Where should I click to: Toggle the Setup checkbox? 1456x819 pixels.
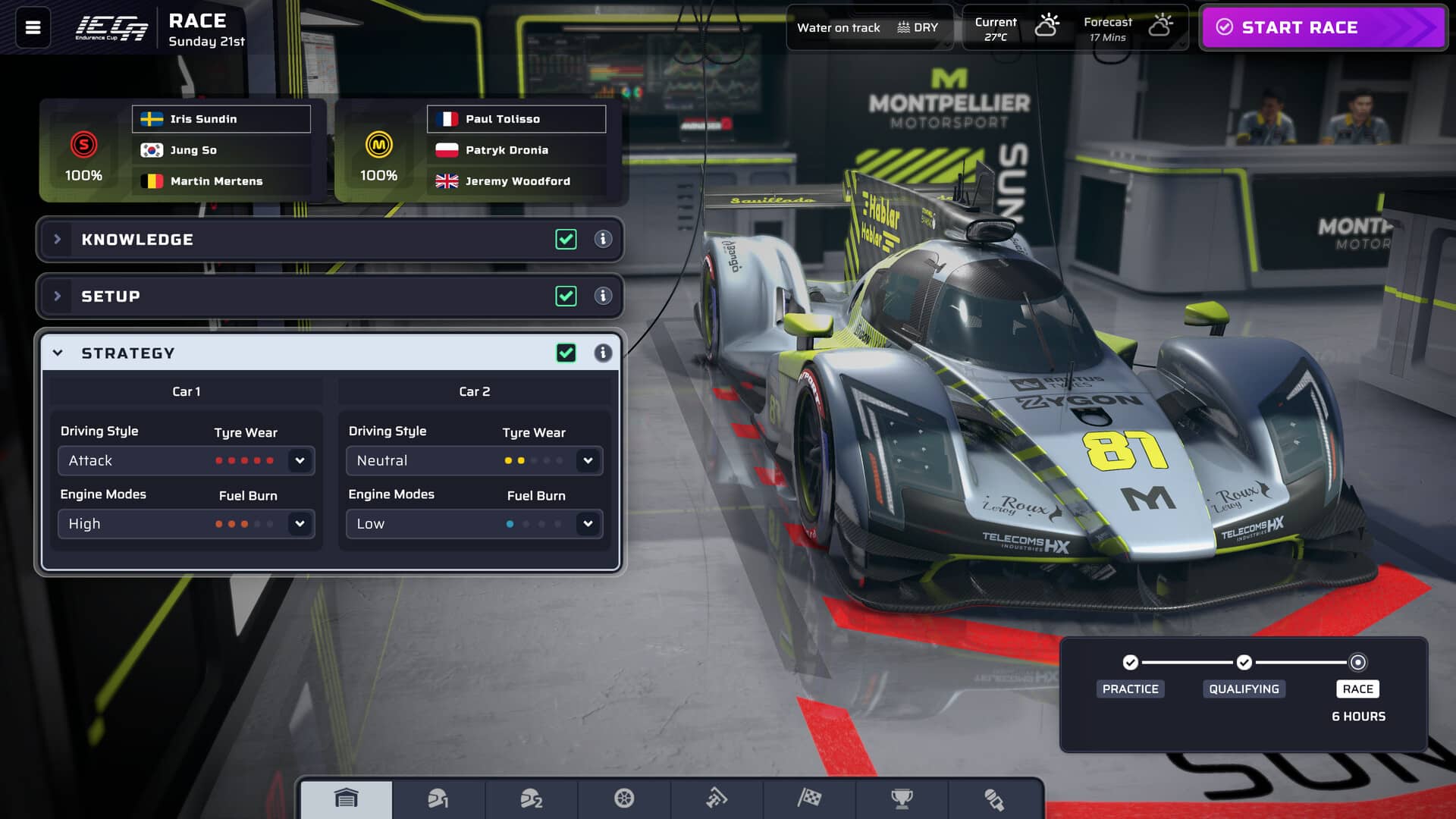(566, 296)
